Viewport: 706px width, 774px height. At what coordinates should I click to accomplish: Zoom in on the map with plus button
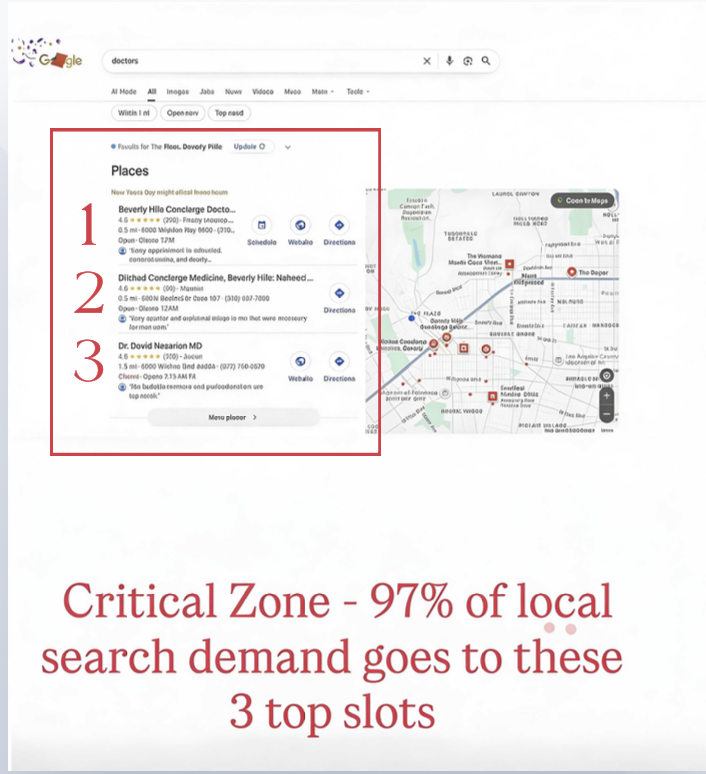pyautogui.click(x=606, y=396)
